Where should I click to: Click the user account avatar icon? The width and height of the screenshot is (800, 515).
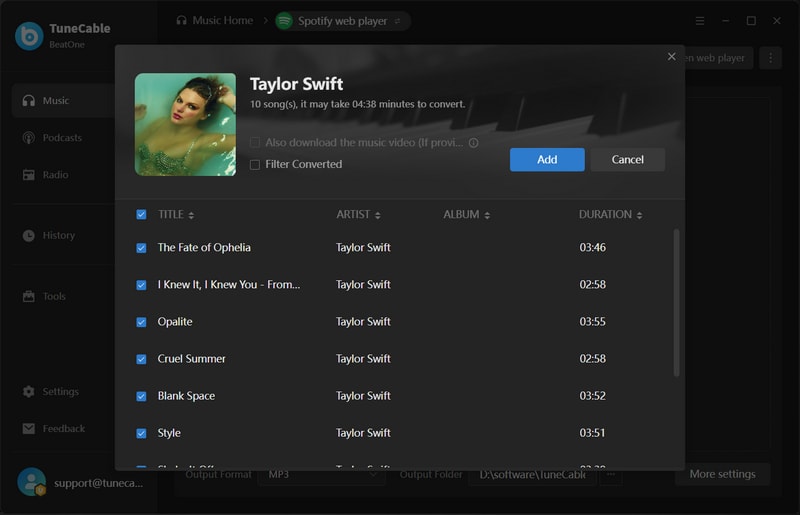tap(32, 482)
